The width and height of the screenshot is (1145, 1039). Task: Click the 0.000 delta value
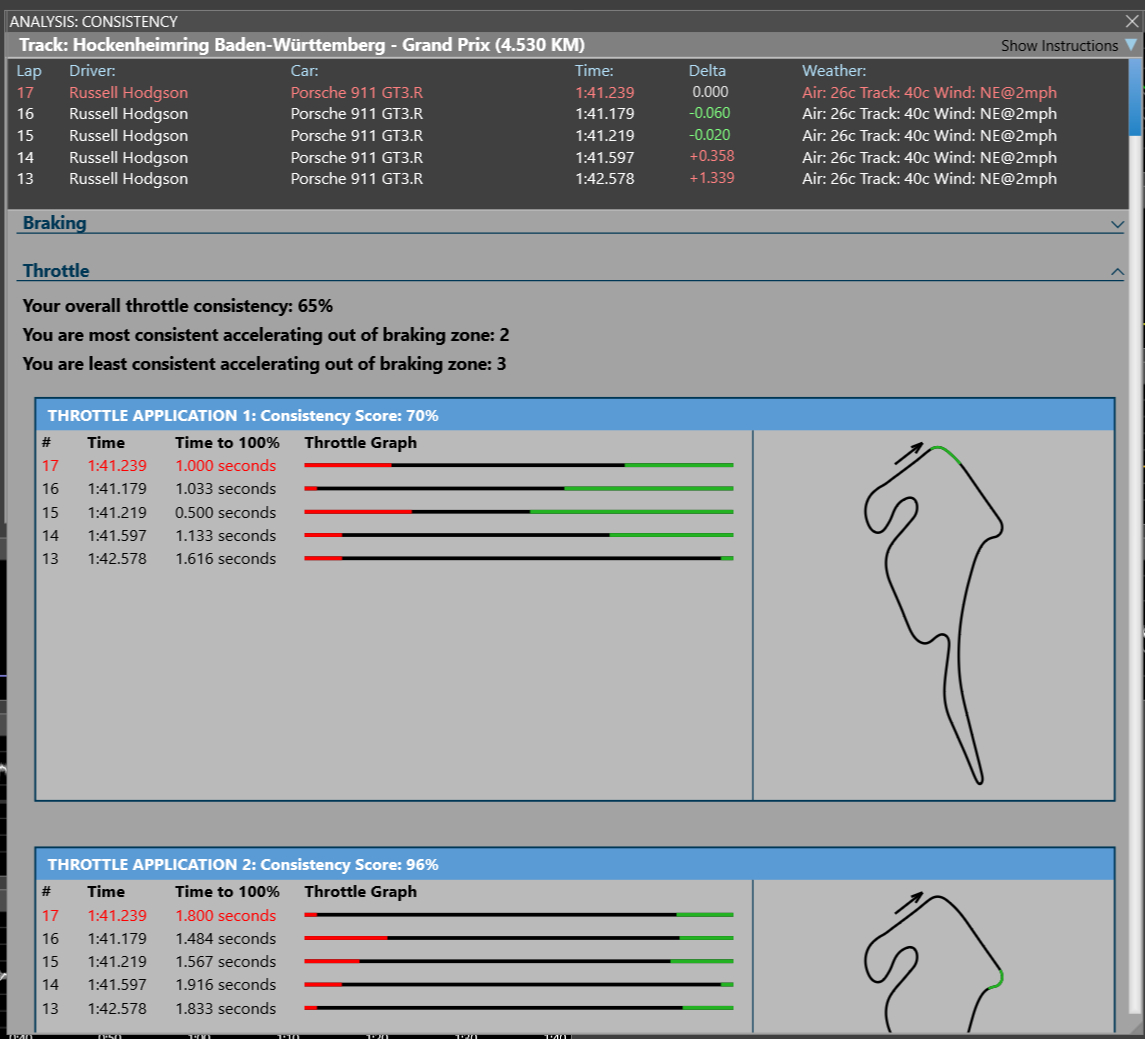[711, 92]
